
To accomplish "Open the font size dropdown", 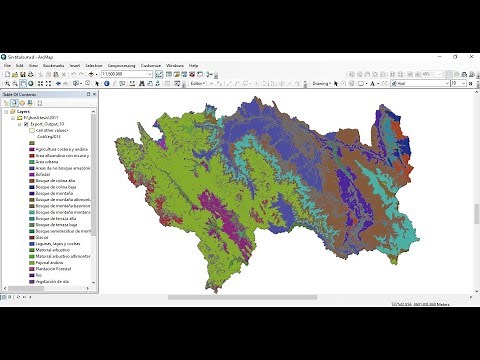I will tap(464, 83).
